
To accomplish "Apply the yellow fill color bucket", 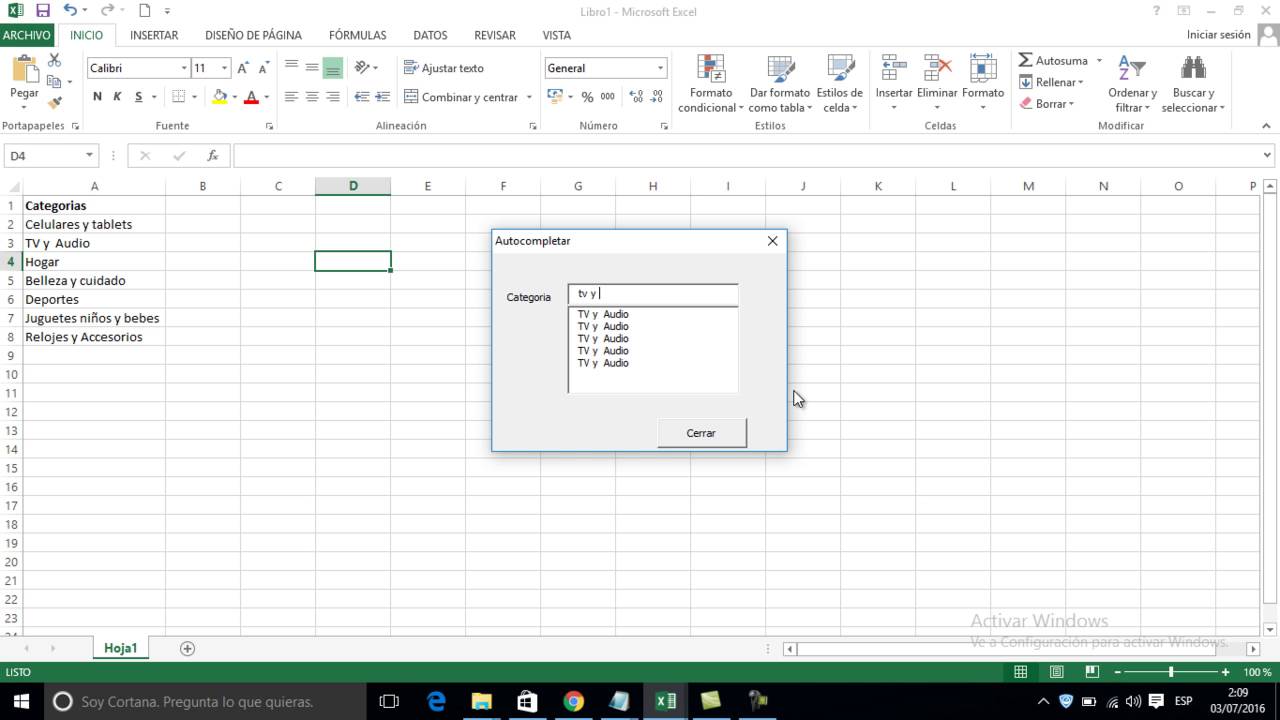I will [220, 97].
